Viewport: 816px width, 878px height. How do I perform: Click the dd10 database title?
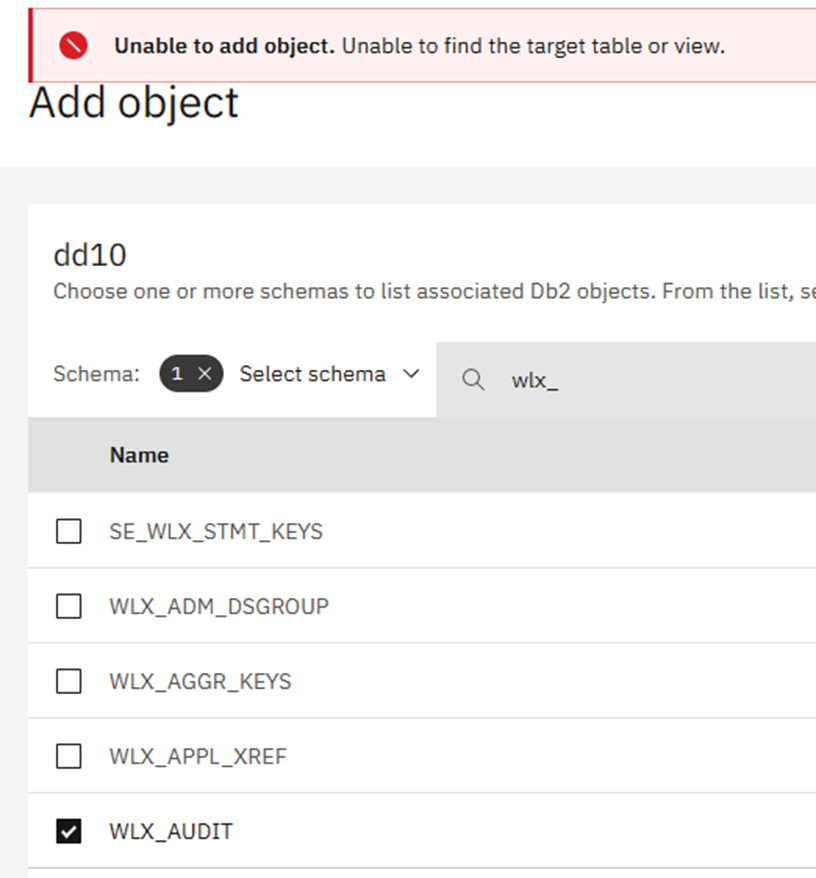[90, 255]
